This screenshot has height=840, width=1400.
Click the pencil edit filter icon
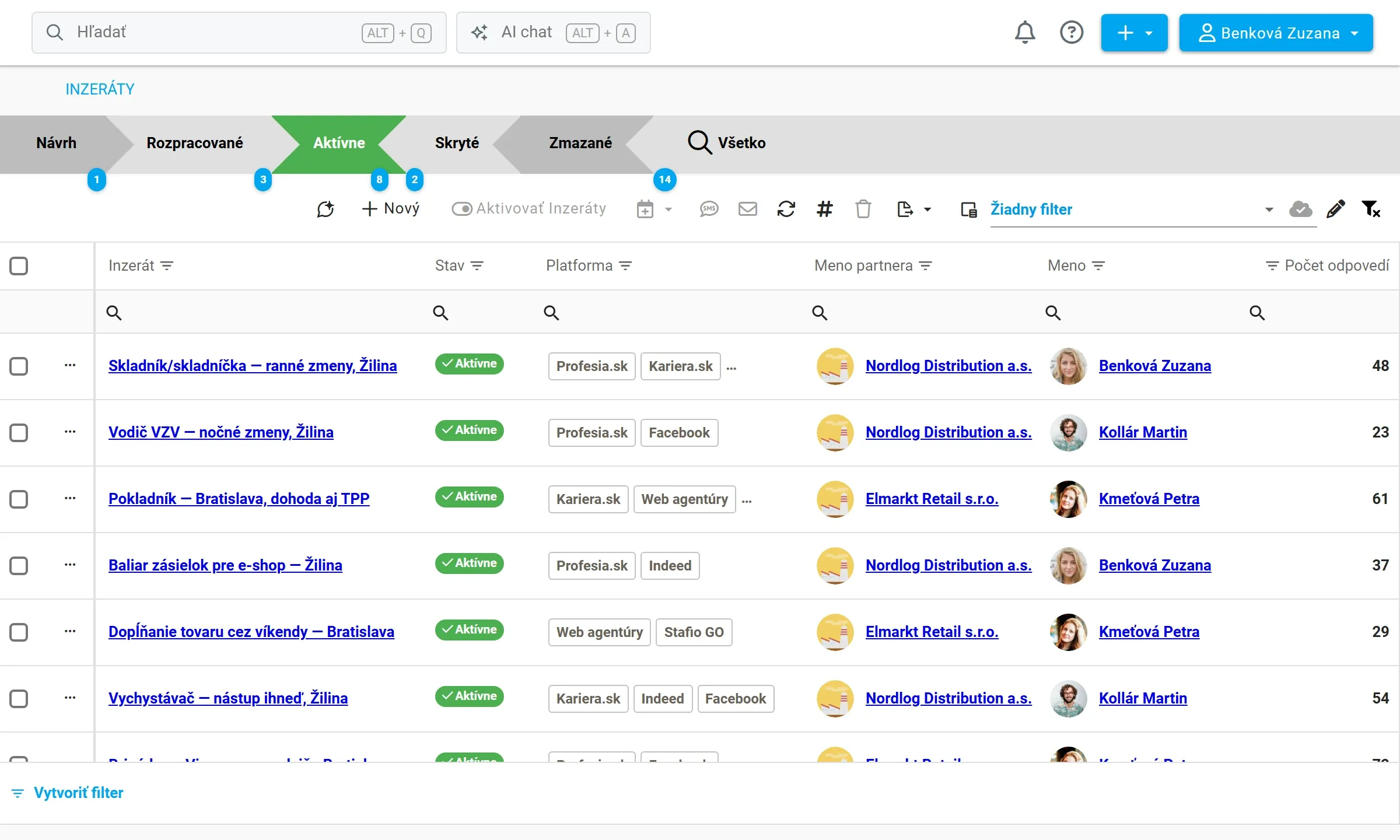click(1336, 209)
